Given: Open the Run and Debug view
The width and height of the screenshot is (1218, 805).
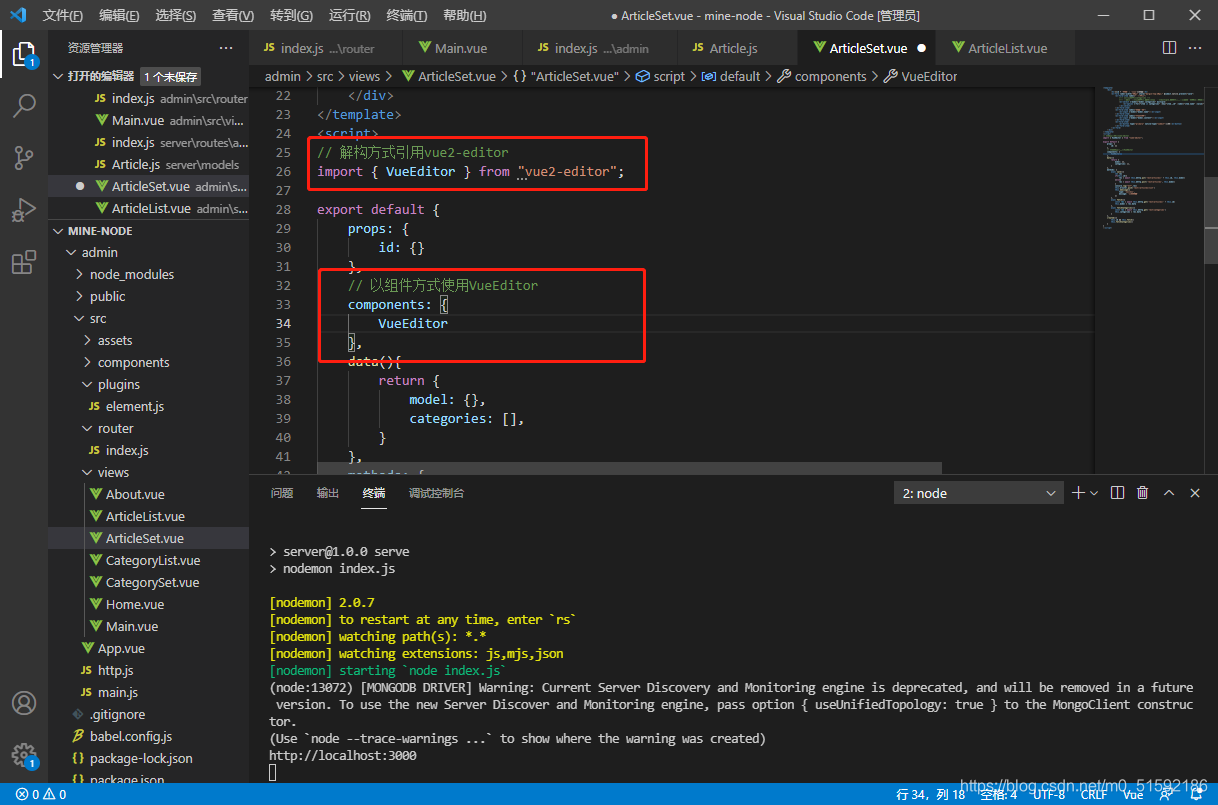Looking at the screenshot, I should [24, 210].
